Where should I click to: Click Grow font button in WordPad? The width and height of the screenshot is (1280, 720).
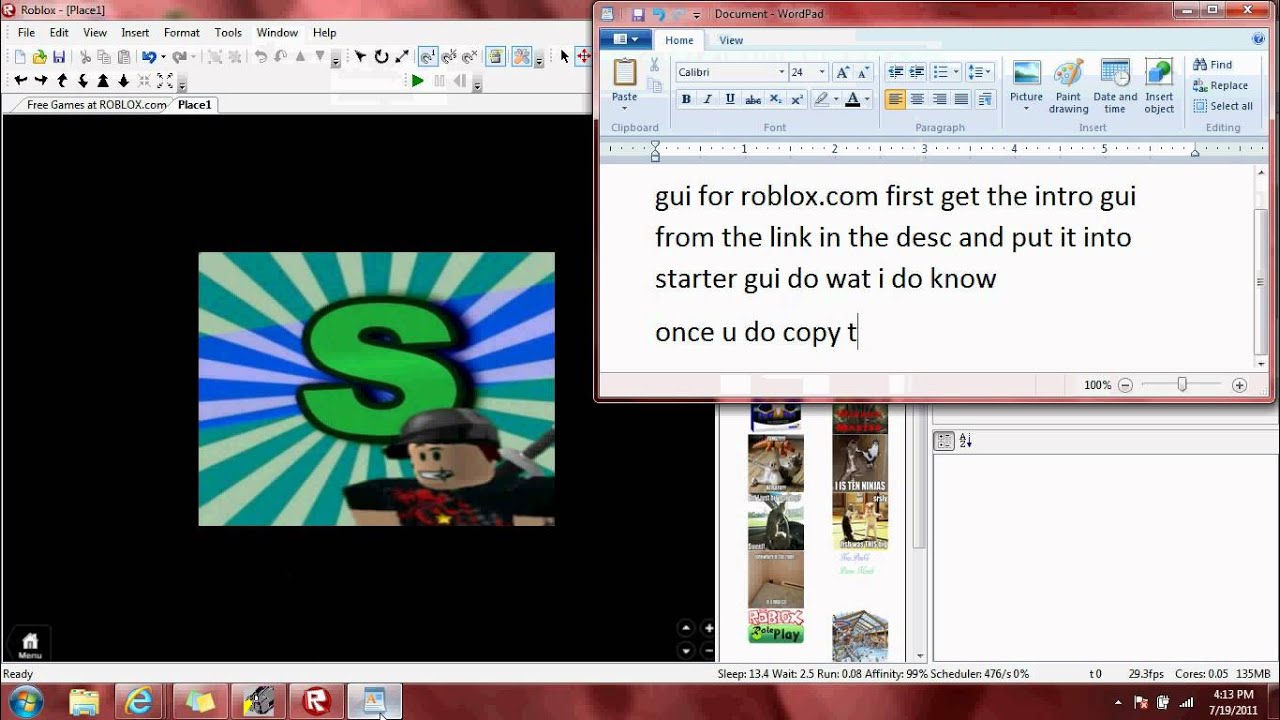click(x=842, y=72)
